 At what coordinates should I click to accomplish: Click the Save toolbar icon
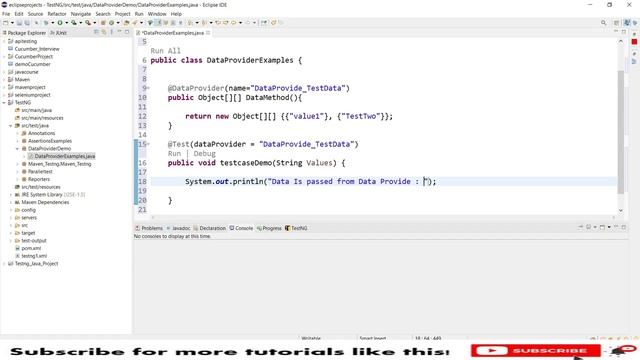pyautogui.click(x=19, y=23)
